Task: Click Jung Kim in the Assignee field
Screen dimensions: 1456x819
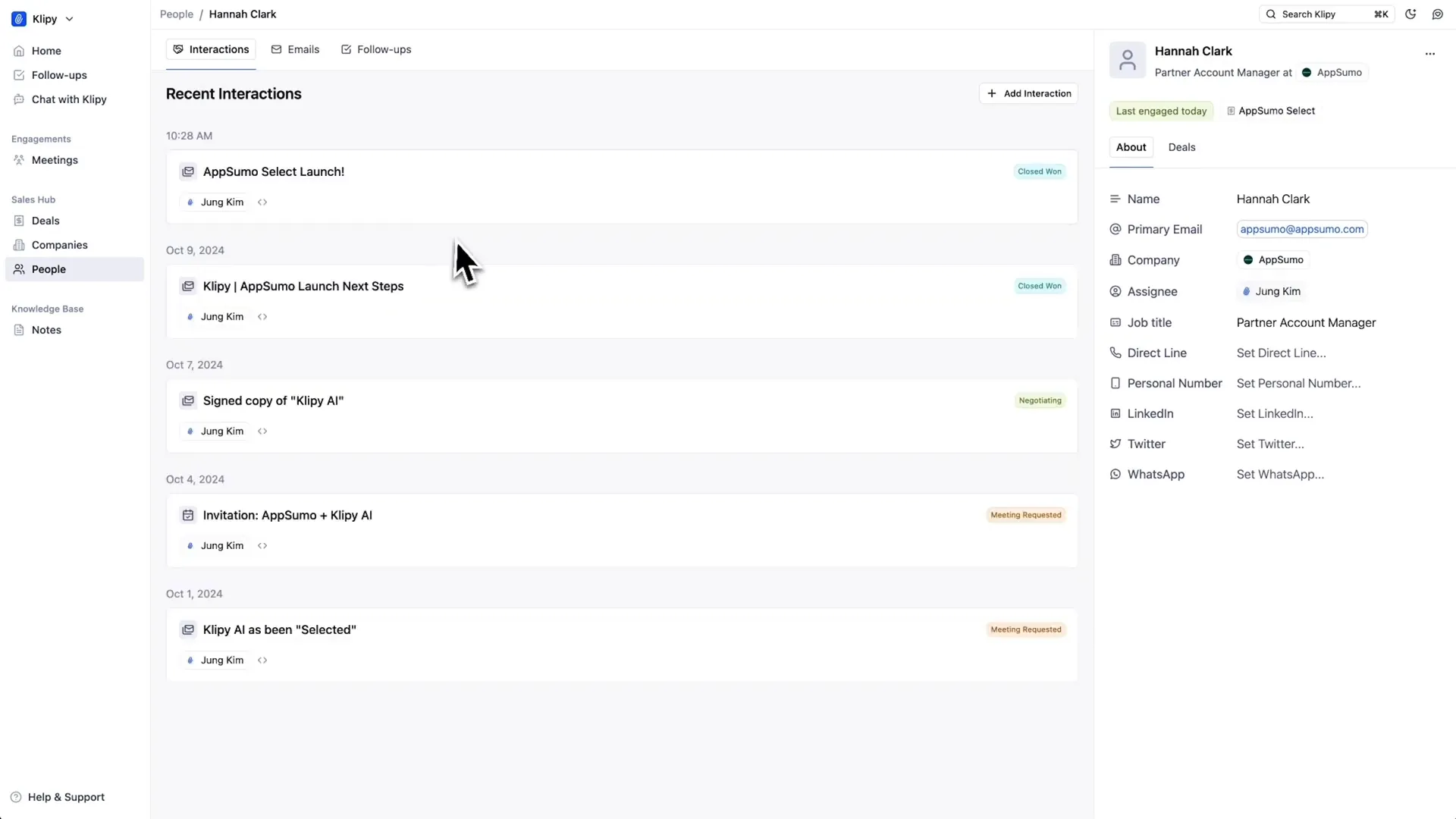Action: 1271,291
